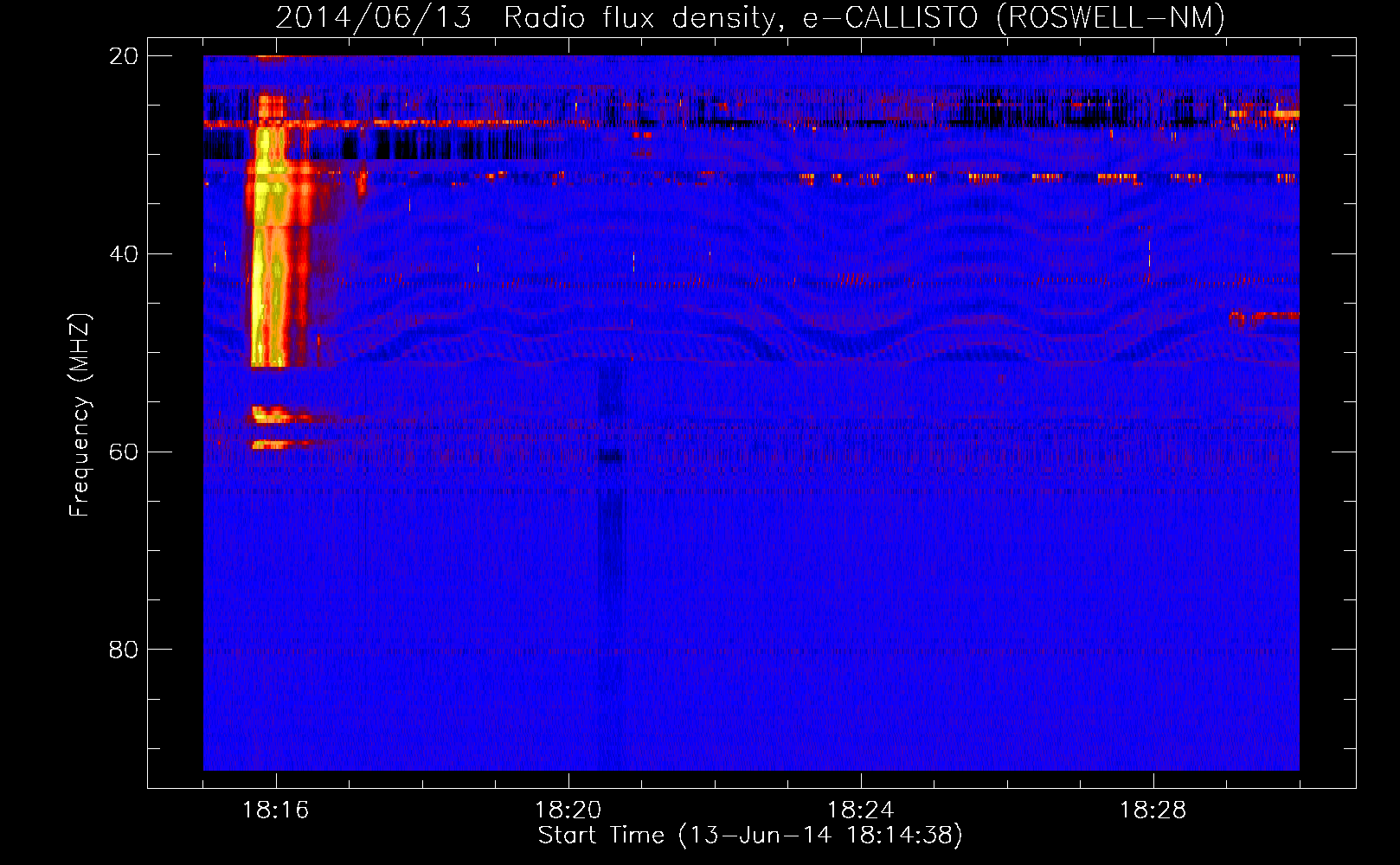Click the 80 MHz frequency tick label
1400x865 pixels.
pyautogui.click(x=124, y=649)
